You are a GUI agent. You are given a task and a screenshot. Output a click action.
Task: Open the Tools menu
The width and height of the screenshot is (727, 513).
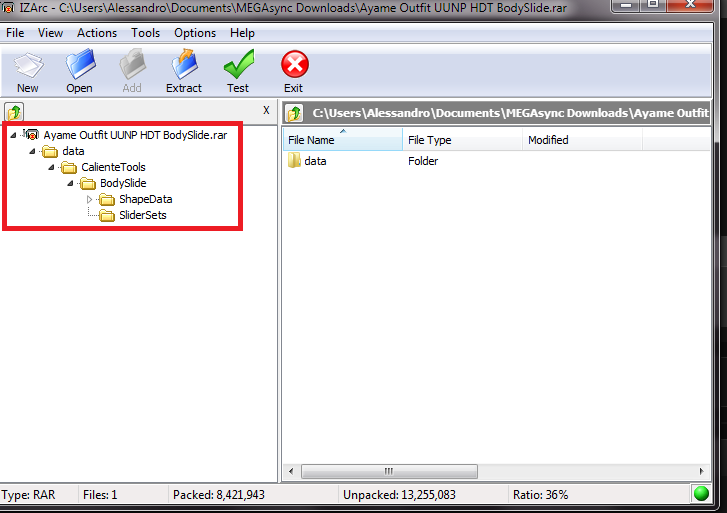tap(146, 33)
